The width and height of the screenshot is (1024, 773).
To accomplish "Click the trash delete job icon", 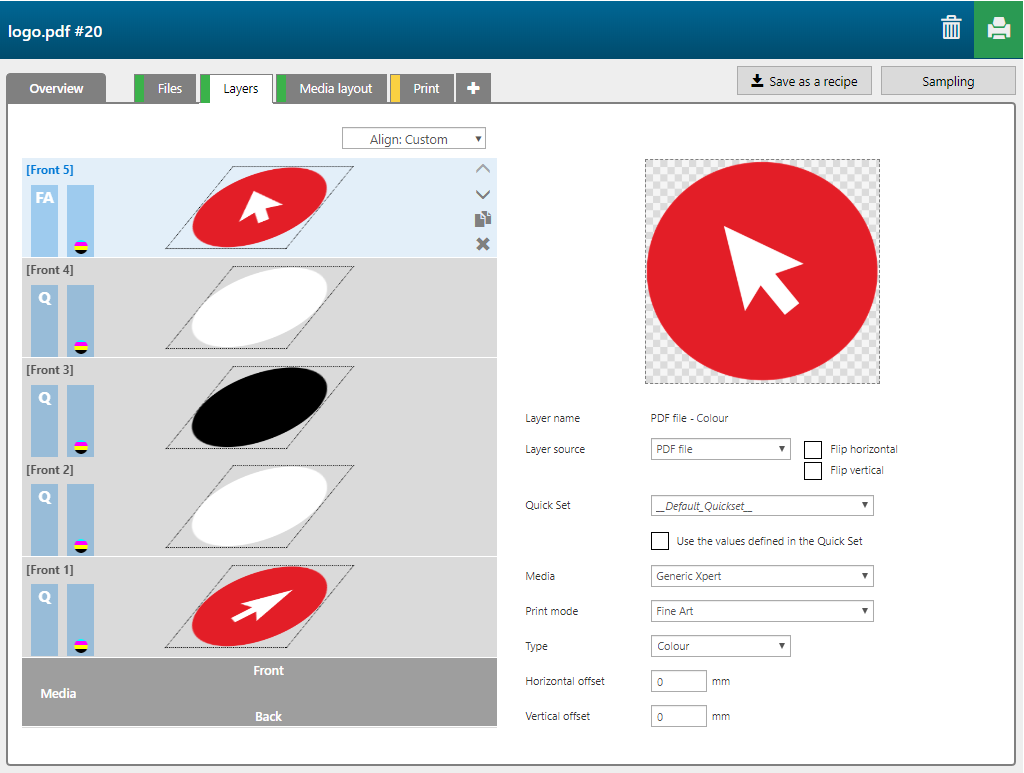I will (951, 28).
